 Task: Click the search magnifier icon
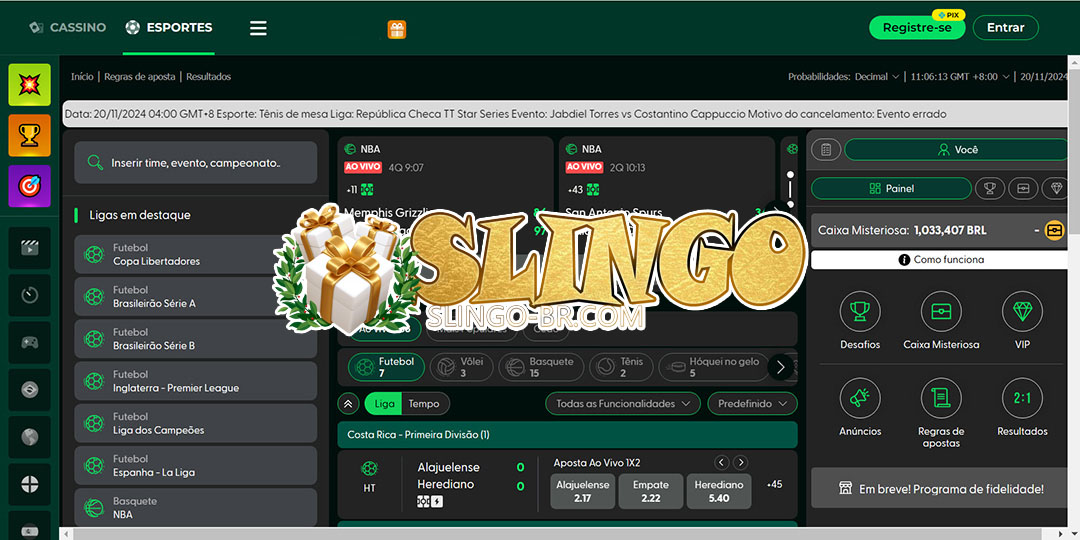[x=95, y=163]
